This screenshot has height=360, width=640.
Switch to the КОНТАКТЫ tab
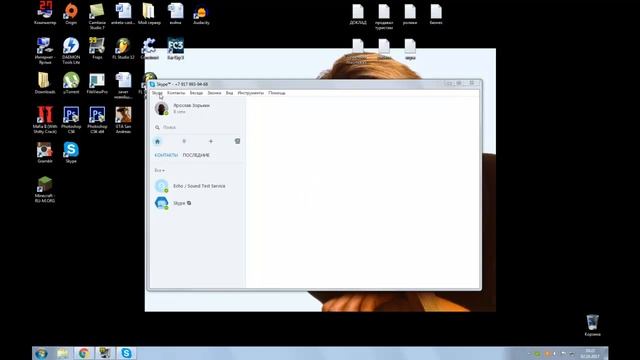pos(166,155)
